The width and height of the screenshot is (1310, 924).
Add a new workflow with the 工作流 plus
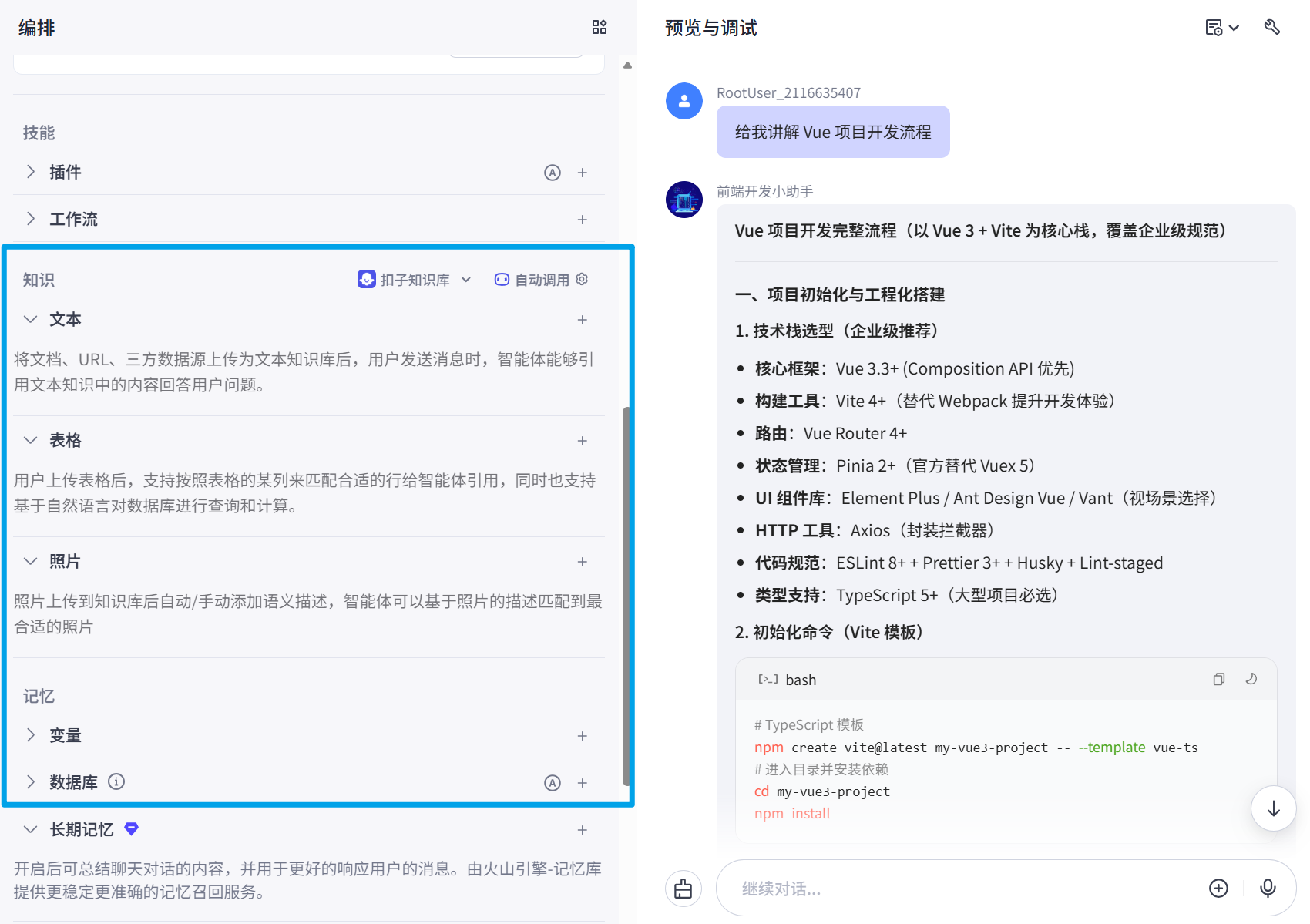tap(583, 219)
